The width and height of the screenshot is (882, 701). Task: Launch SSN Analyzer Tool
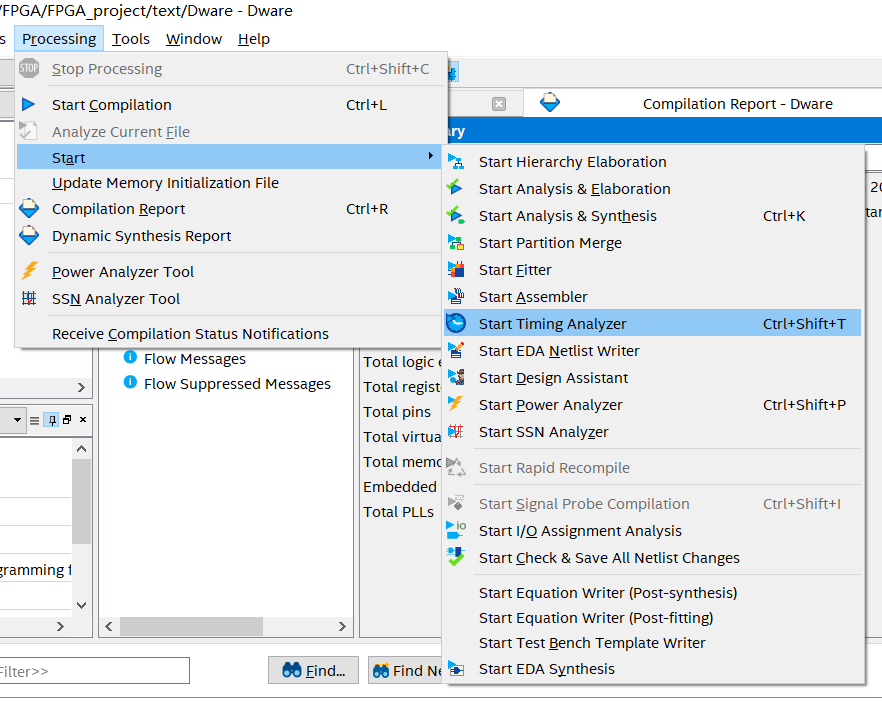click(231, 299)
